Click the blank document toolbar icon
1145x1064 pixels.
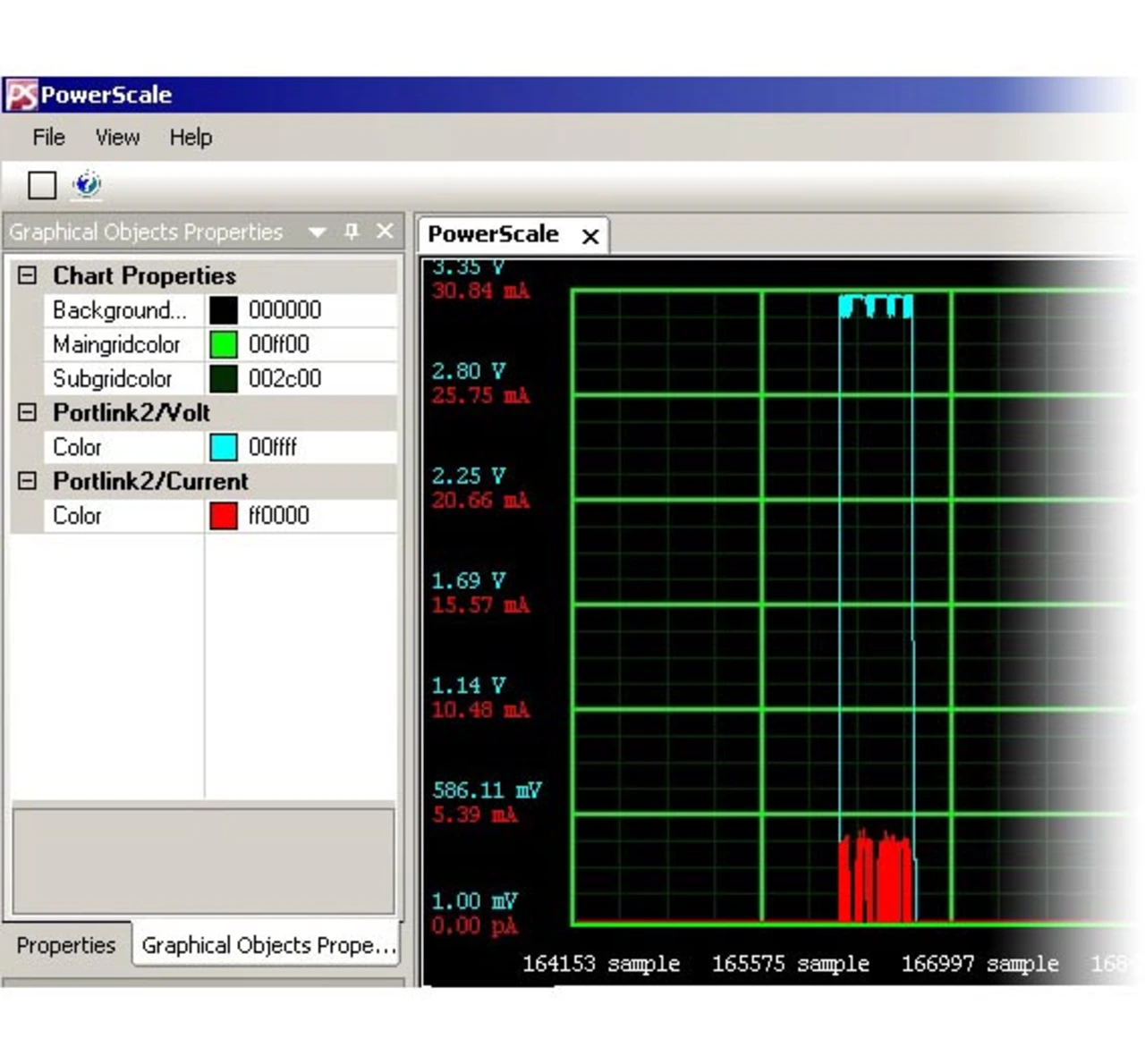[x=42, y=185]
